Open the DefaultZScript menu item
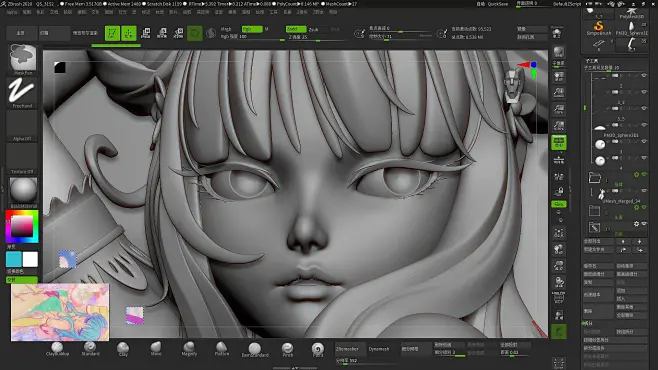Screen dimensions: 658x370 click(x=567, y=4)
